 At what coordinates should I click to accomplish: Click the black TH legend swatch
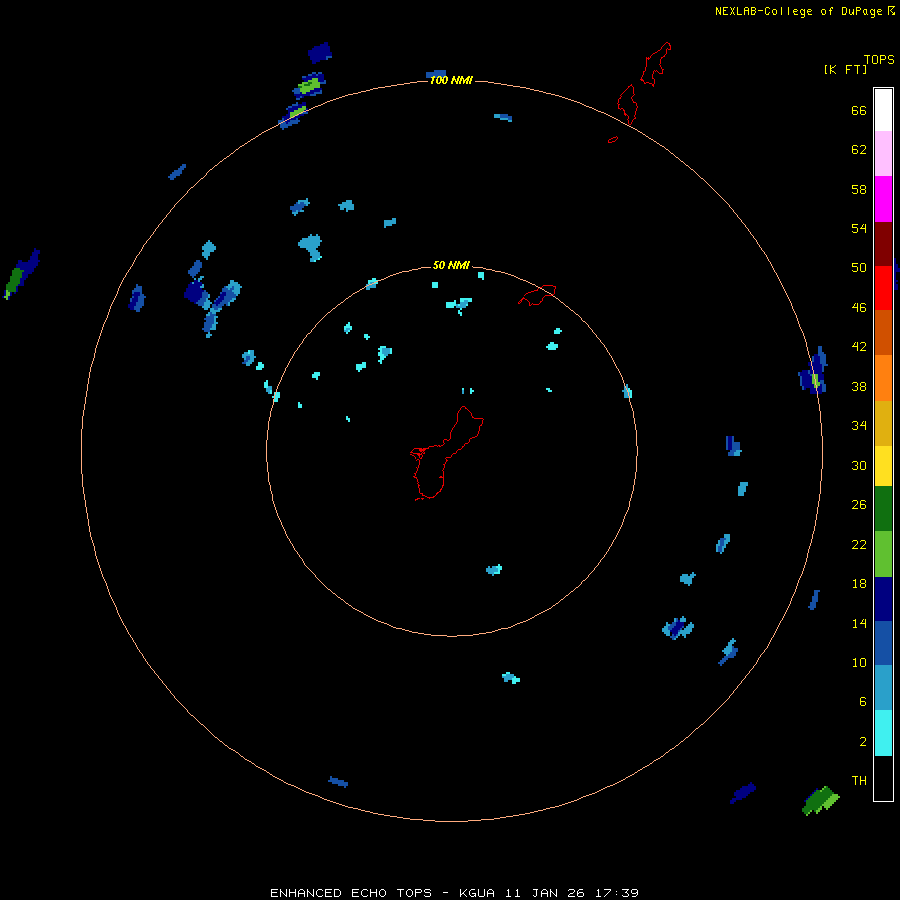coord(883,778)
